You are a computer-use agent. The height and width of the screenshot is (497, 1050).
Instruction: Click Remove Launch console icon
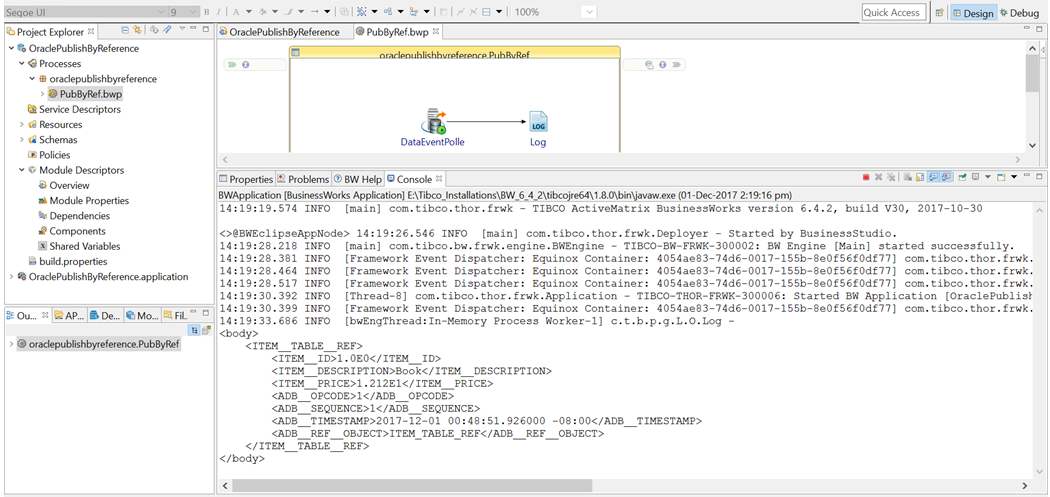(x=879, y=178)
